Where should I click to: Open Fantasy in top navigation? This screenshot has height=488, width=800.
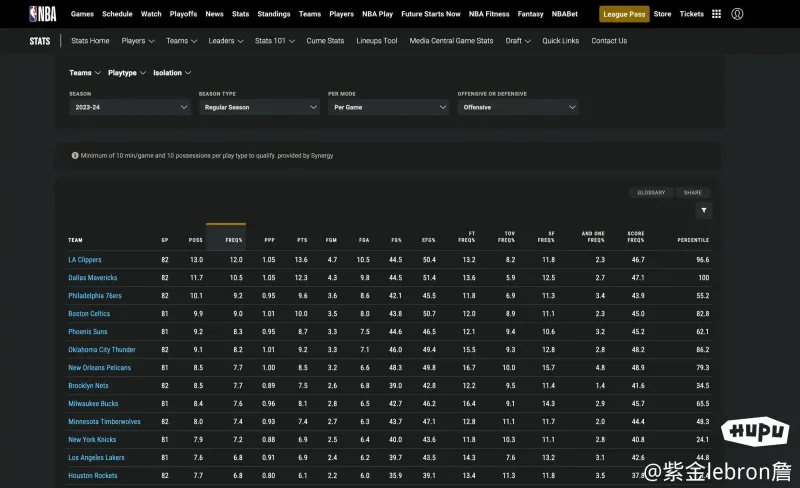pos(531,14)
